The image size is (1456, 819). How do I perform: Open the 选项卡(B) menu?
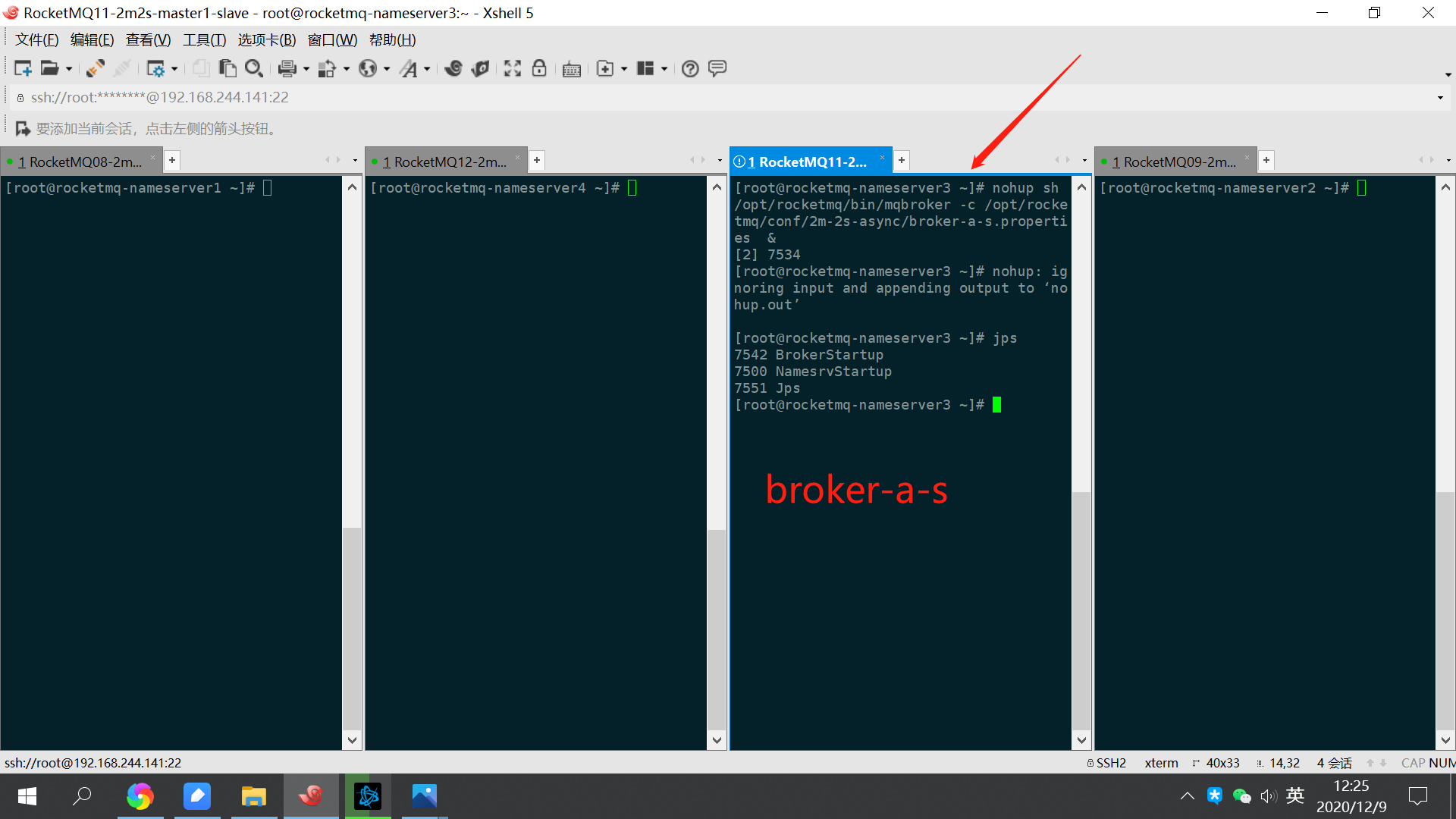click(x=267, y=40)
